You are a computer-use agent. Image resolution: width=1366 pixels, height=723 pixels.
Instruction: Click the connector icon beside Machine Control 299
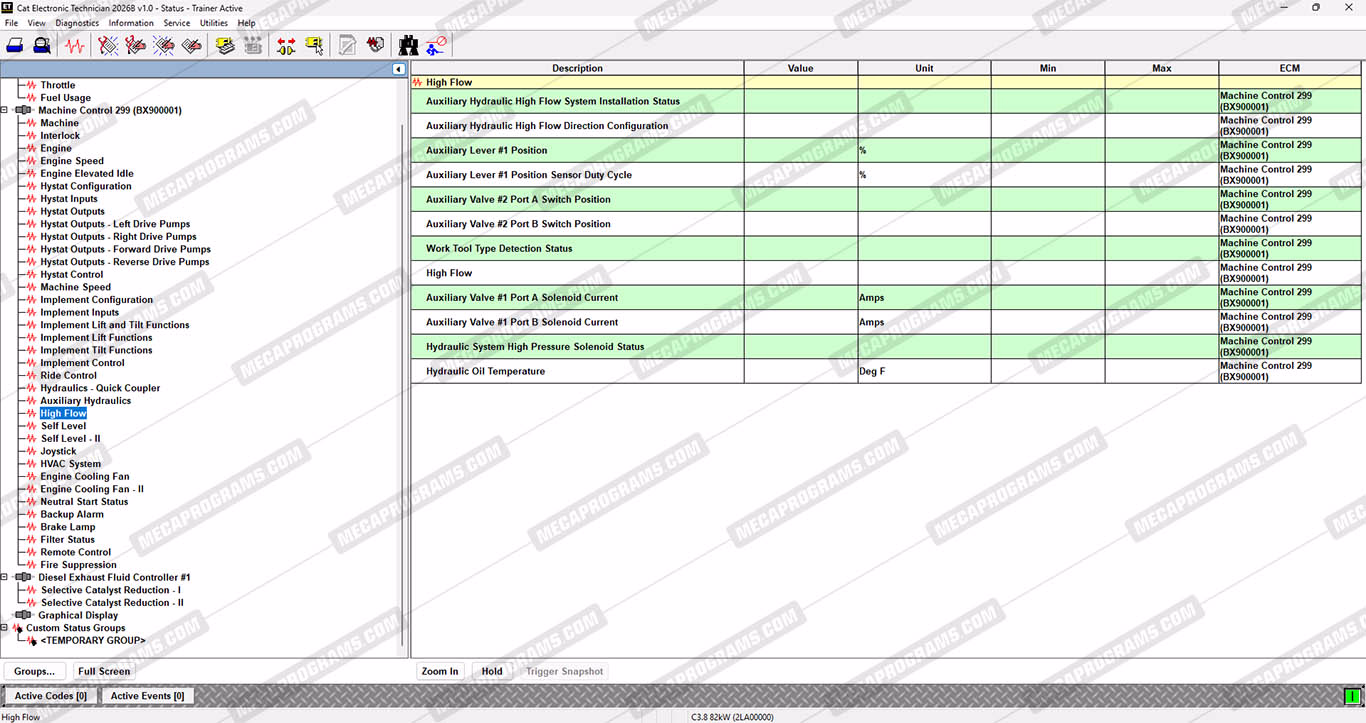click(25, 111)
